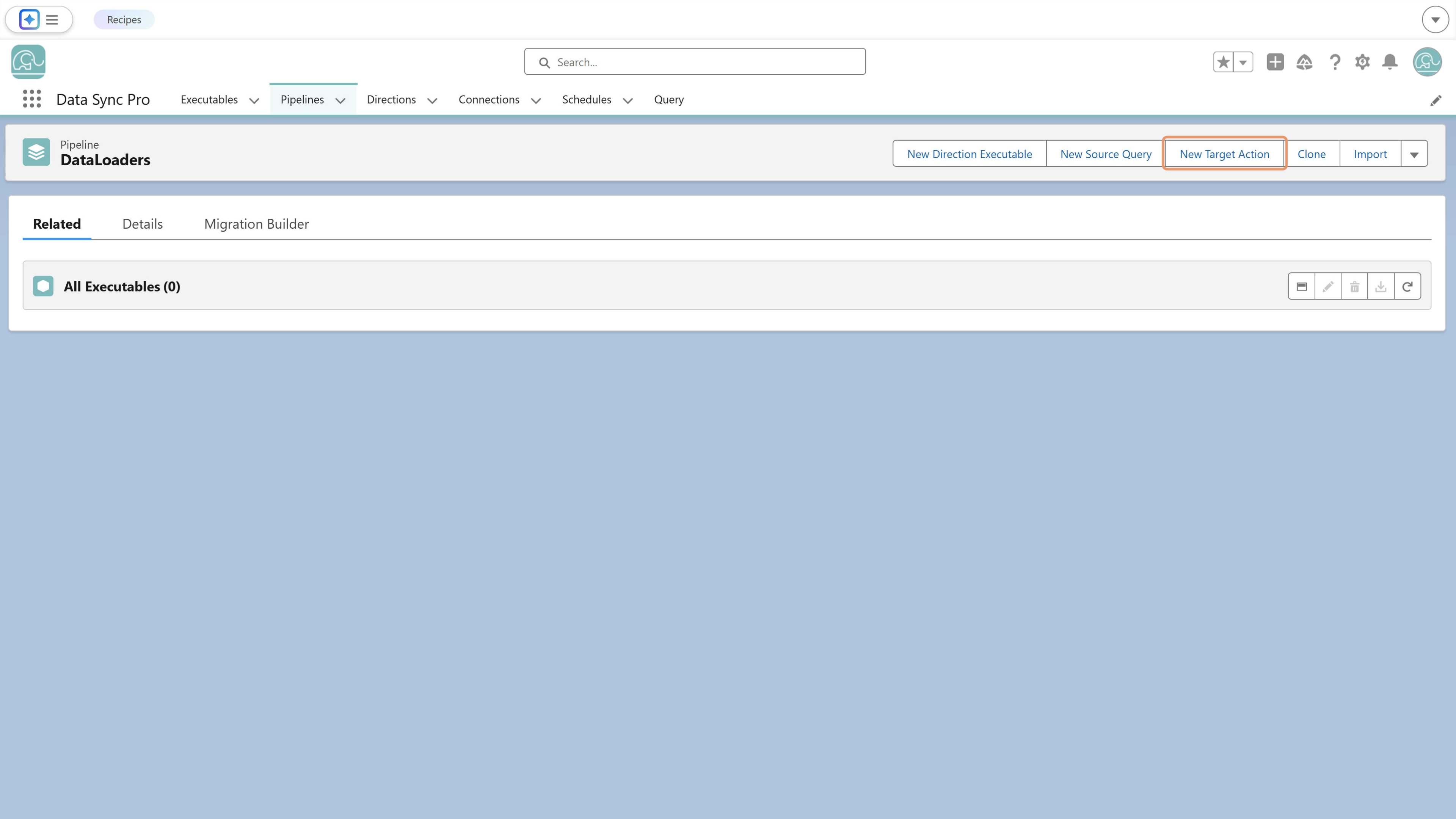Click the blue sparkle assistant icon
1456x819 pixels.
pos(29,19)
